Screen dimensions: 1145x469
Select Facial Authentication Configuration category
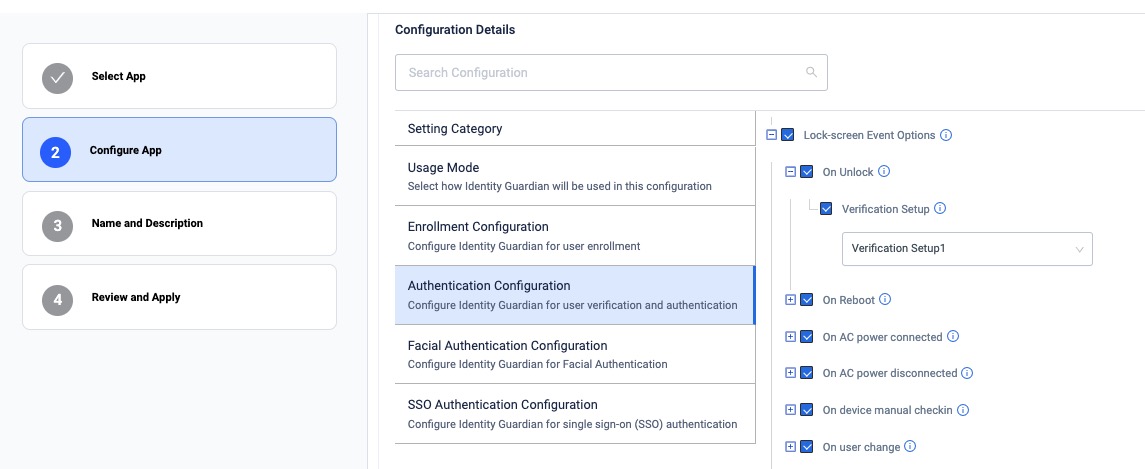574,354
